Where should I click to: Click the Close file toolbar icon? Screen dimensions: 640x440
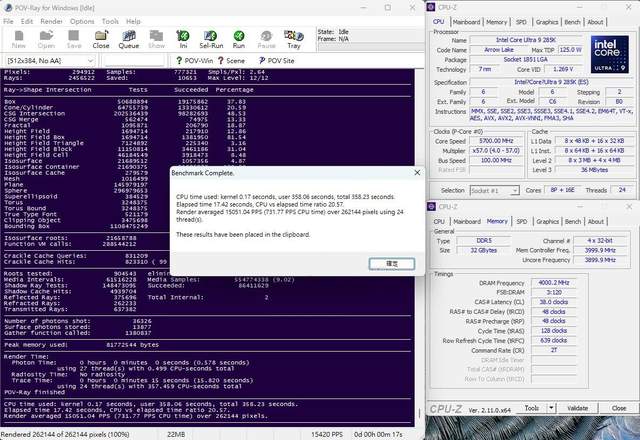[x=101, y=40]
